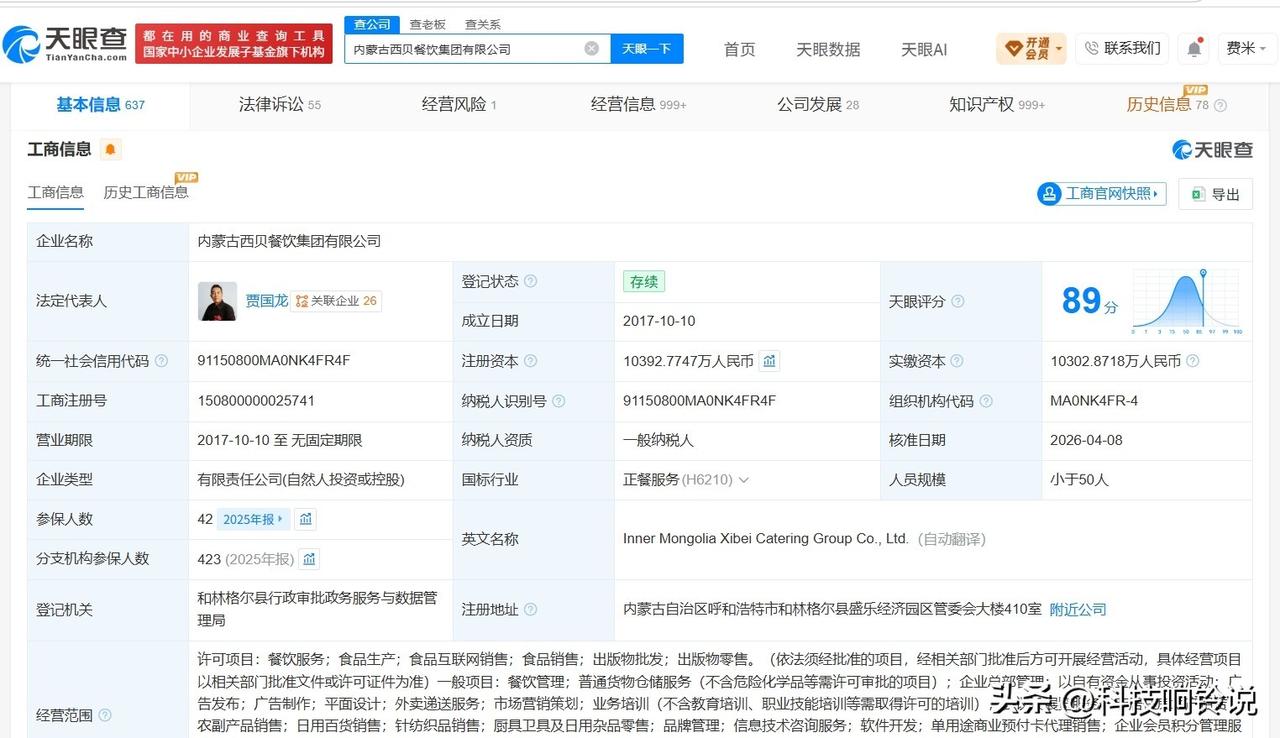1280x738 pixels.
Task: Click the help icon next to 注册资本
Action: tap(530, 361)
